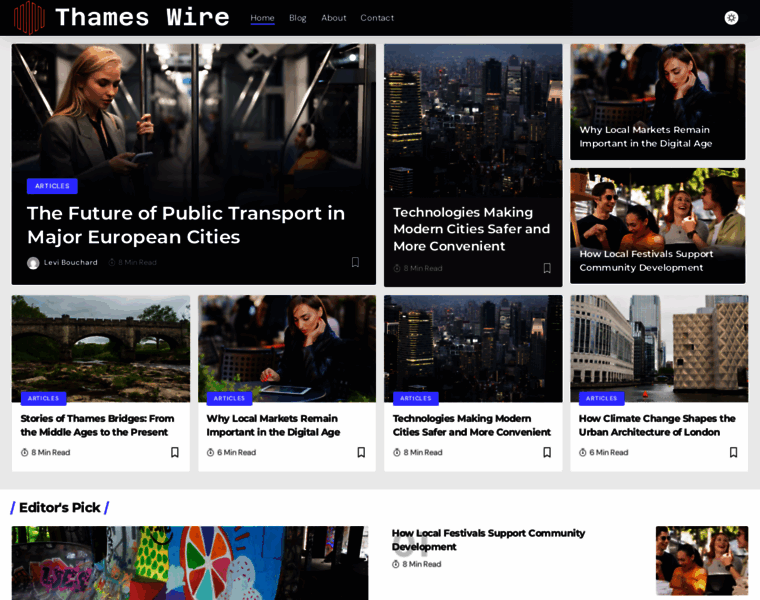Click the Thames Wire site title
The height and width of the screenshot is (600, 760).
click(x=142, y=17)
